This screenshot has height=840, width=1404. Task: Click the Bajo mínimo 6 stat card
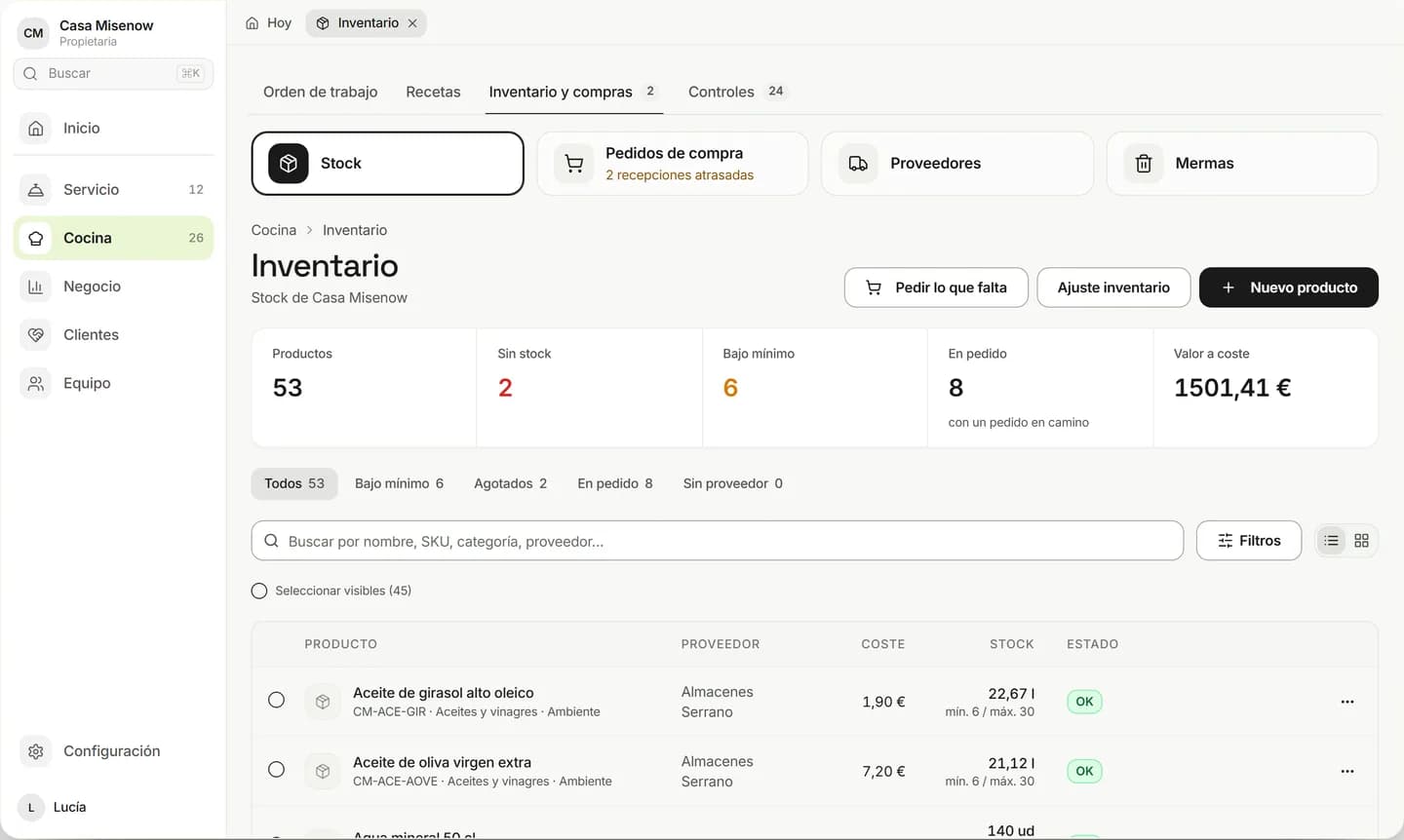814,388
